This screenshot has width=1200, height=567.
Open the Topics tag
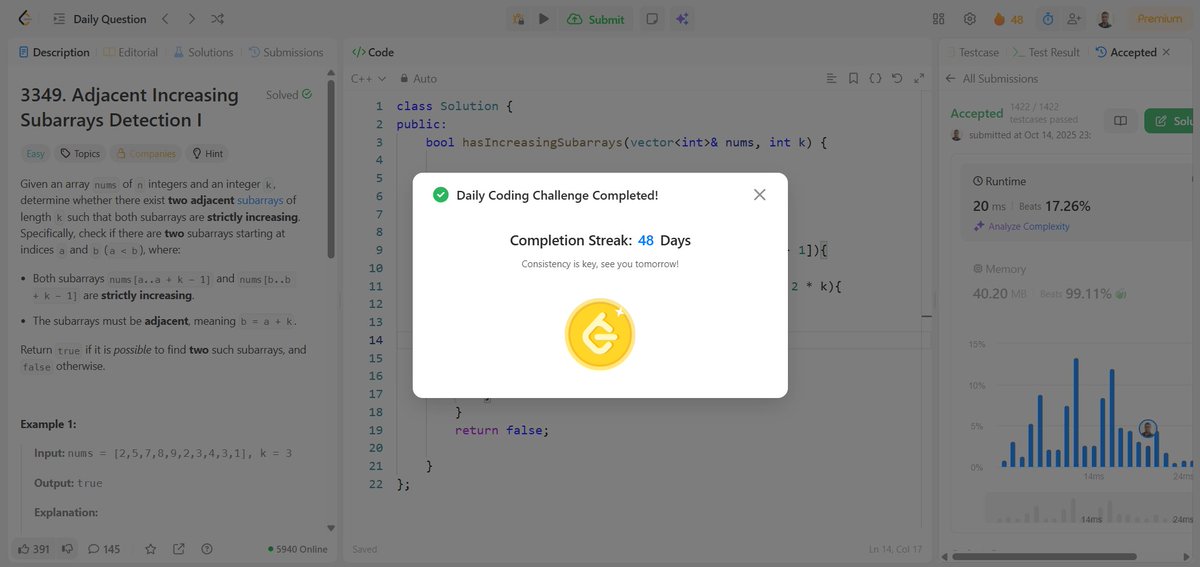click(80, 154)
